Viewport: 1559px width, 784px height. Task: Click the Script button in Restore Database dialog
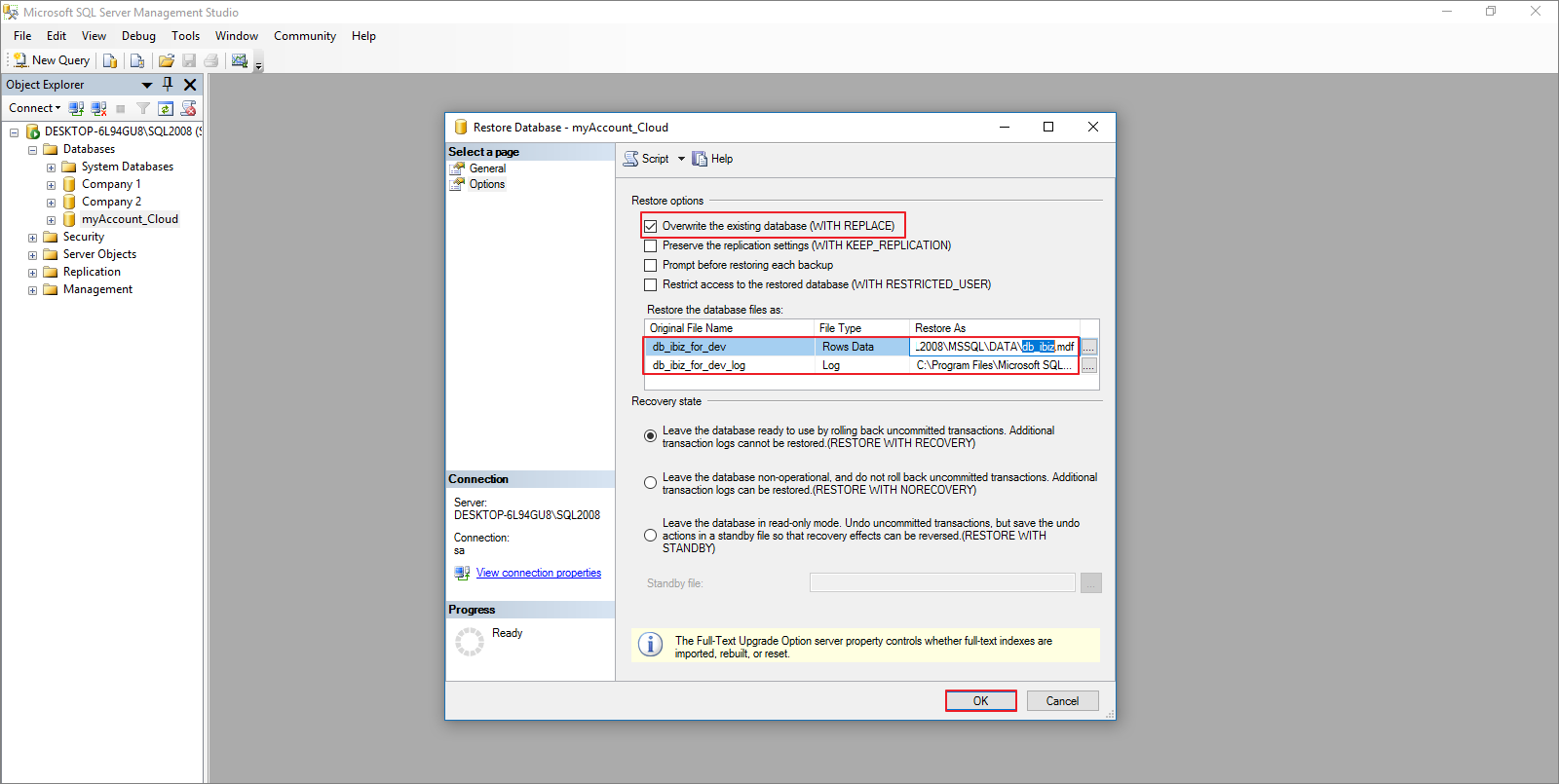pyautogui.click(x=647, y=159)
